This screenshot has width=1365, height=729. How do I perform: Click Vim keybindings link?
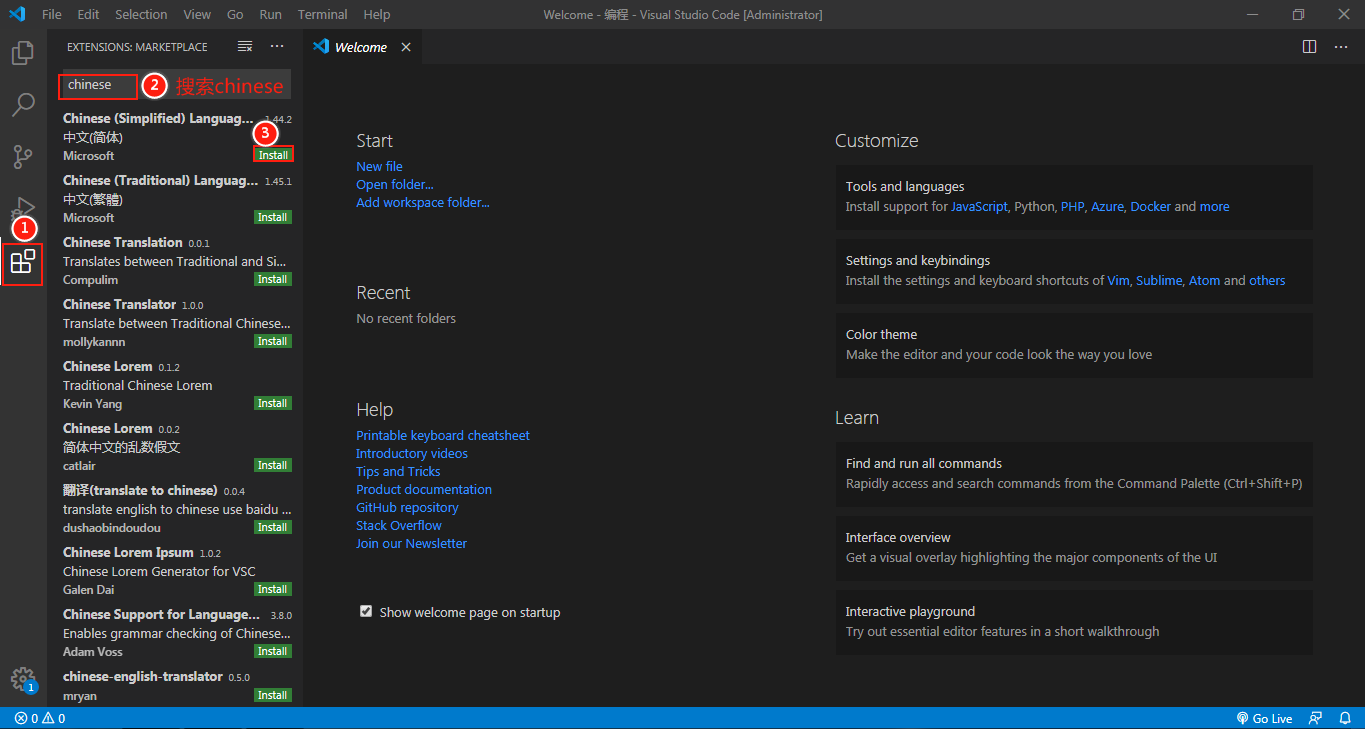(x=1118, y=280)
